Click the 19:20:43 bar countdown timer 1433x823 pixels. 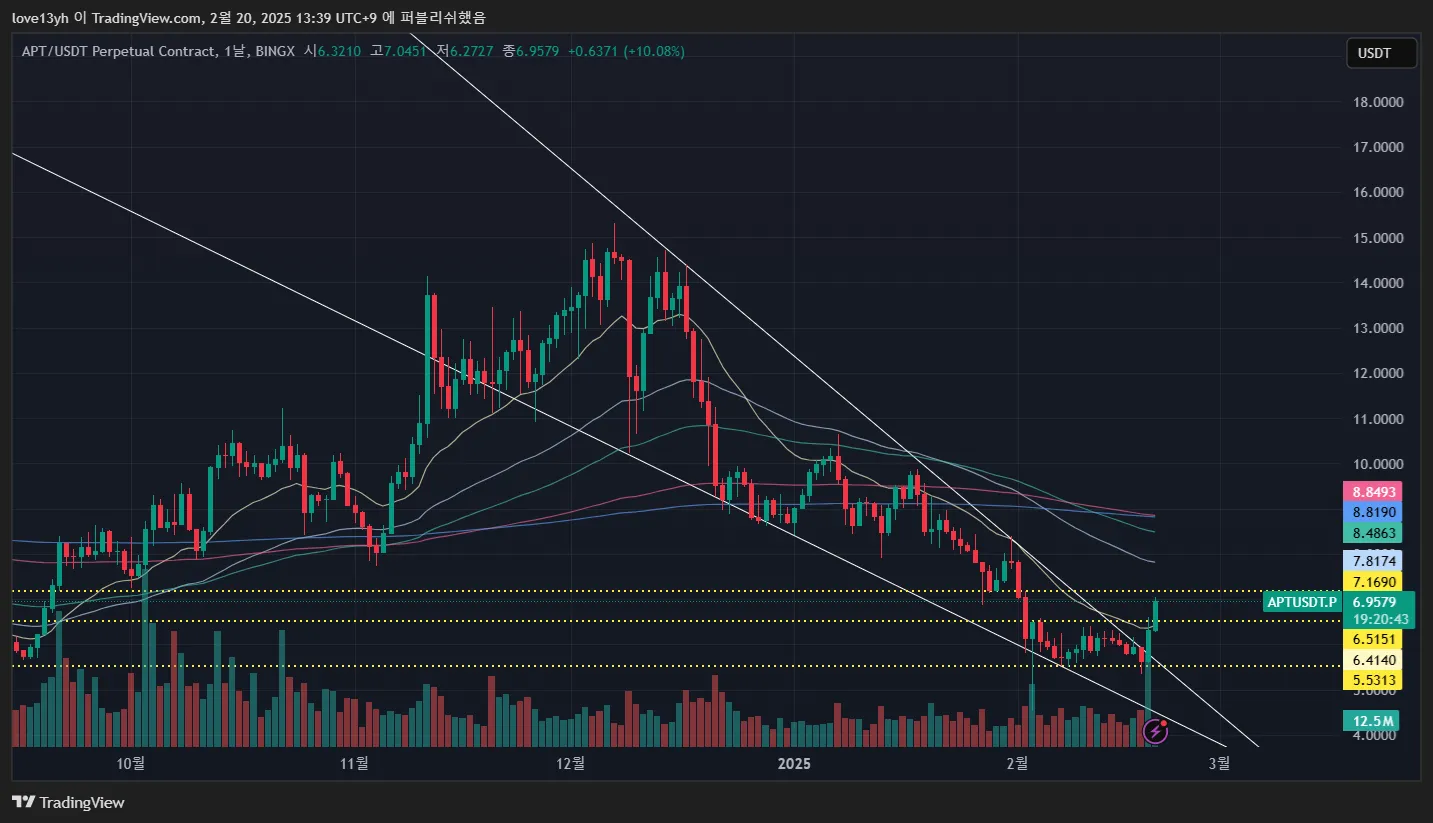1380,620
